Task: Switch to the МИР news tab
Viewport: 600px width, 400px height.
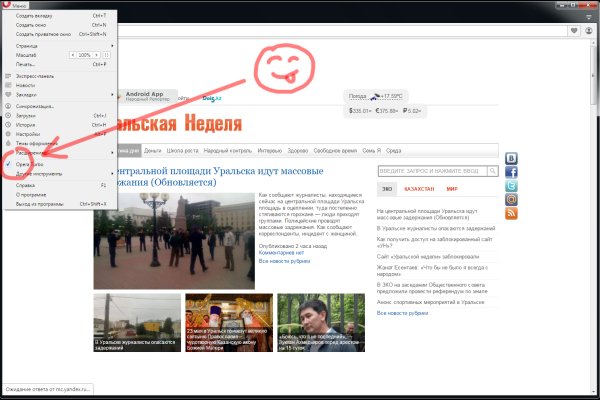Action: [x=452, y=189]
